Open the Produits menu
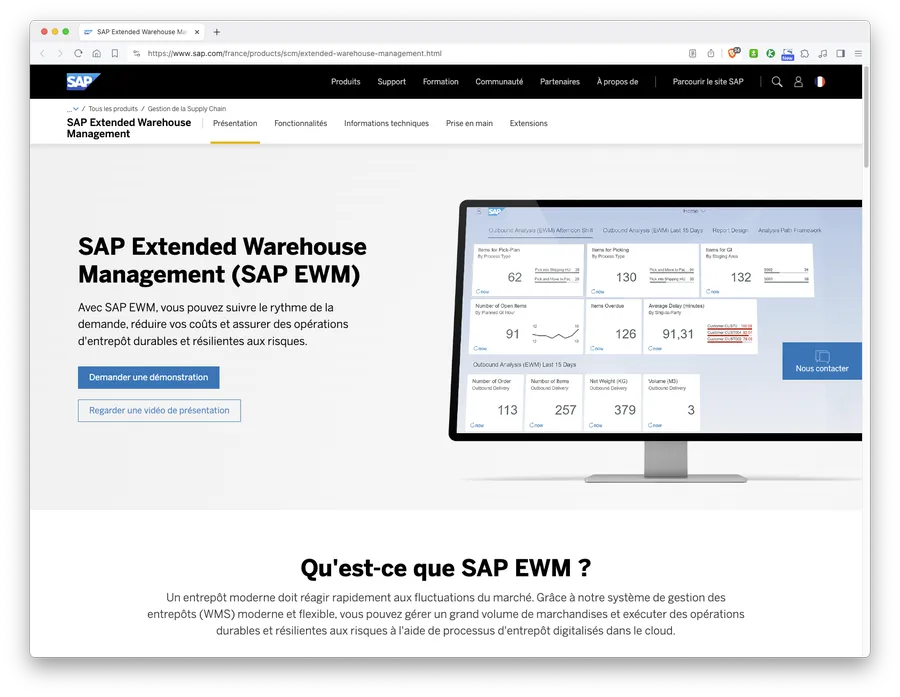900x697 pixels. [346, 82]
